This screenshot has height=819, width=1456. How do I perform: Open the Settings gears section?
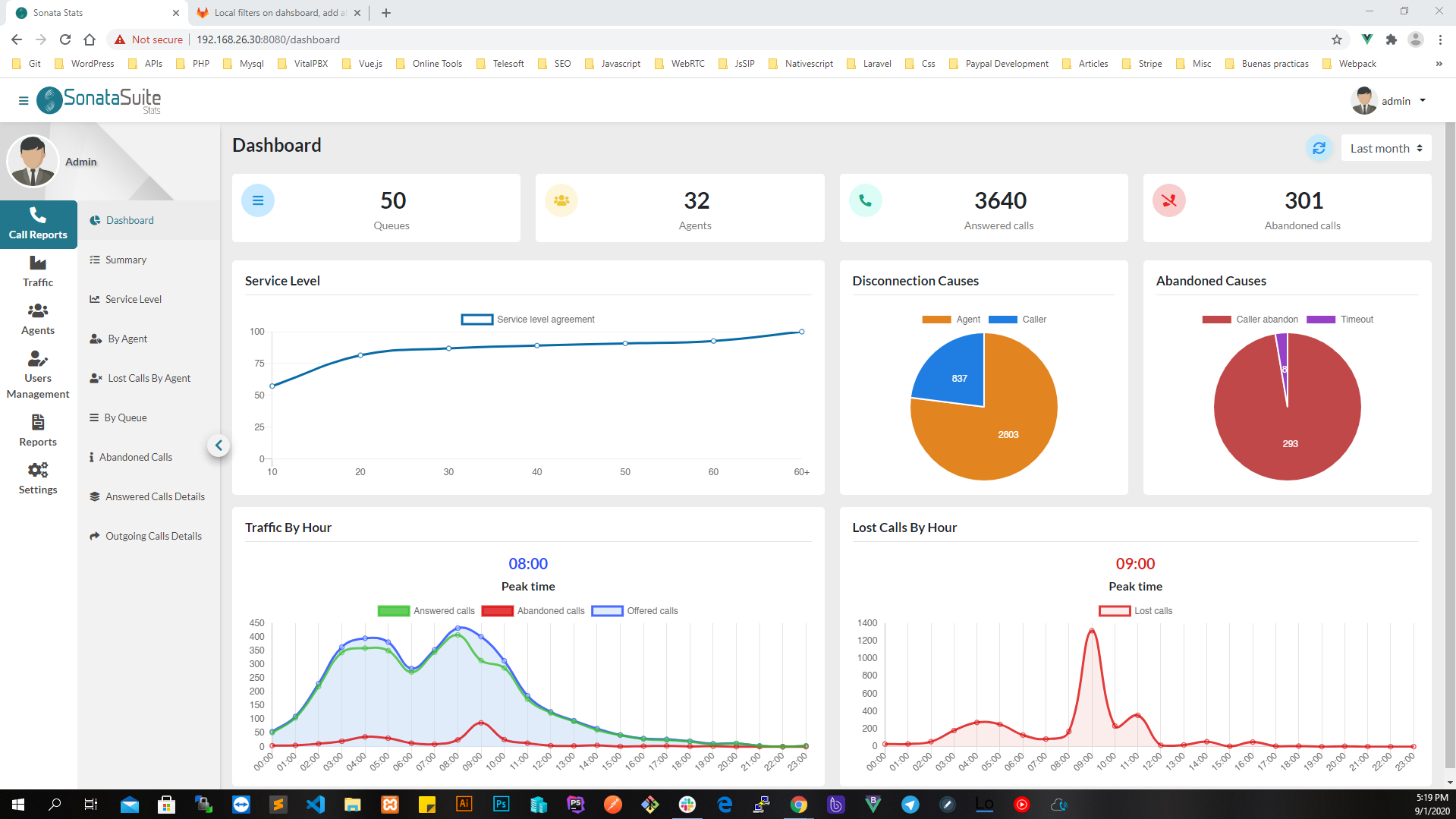pos(38,479)
